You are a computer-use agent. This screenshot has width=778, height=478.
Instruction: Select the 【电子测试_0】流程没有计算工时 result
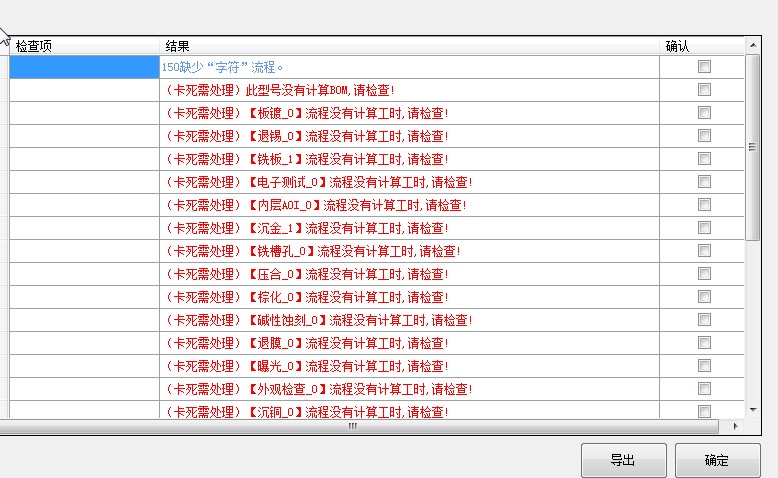point(359,182)
